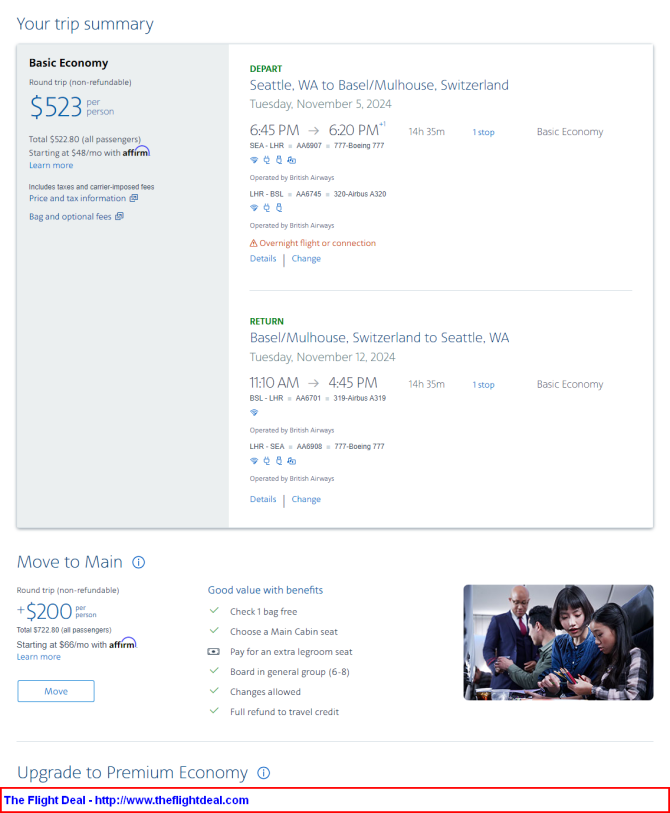Open Details for the departing flight
This screenshot has width=670, height=813.
263,258
